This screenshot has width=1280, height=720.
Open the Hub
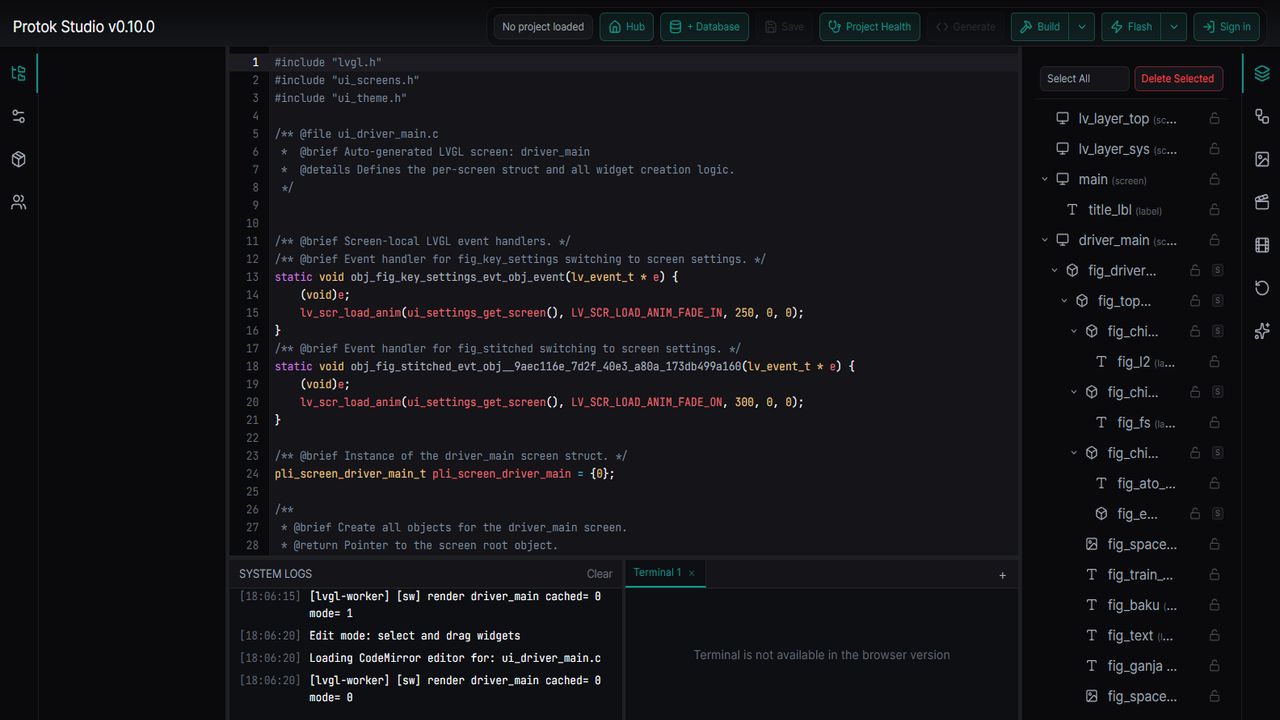[x=626, y=27]
